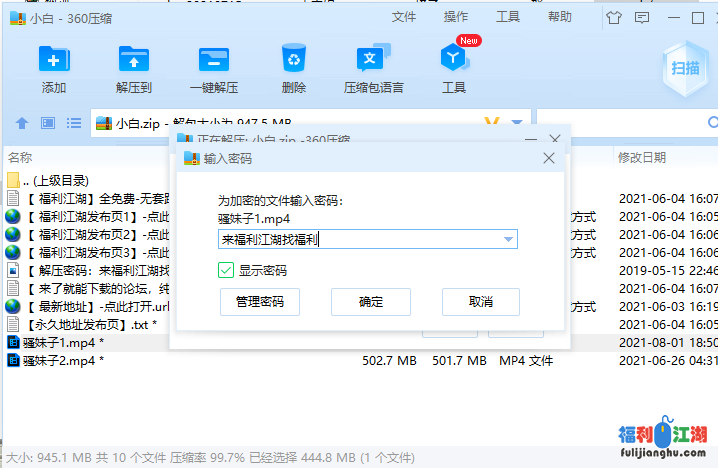This screenshot has width=718, height=468.
Task: Click the 扫描 (Scan) button icon
Action: pyautogui.click(x=685, y=67)
